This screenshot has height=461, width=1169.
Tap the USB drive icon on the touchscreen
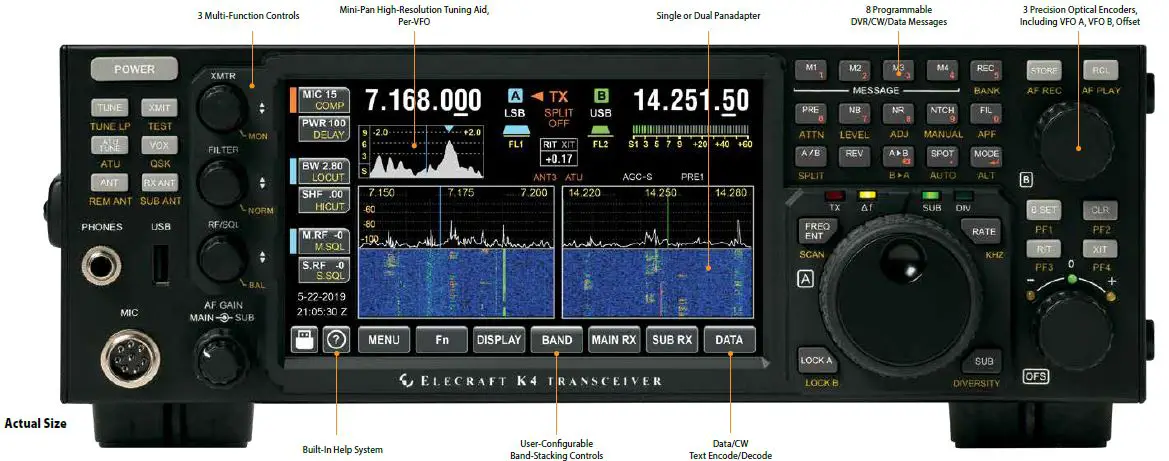304,339
